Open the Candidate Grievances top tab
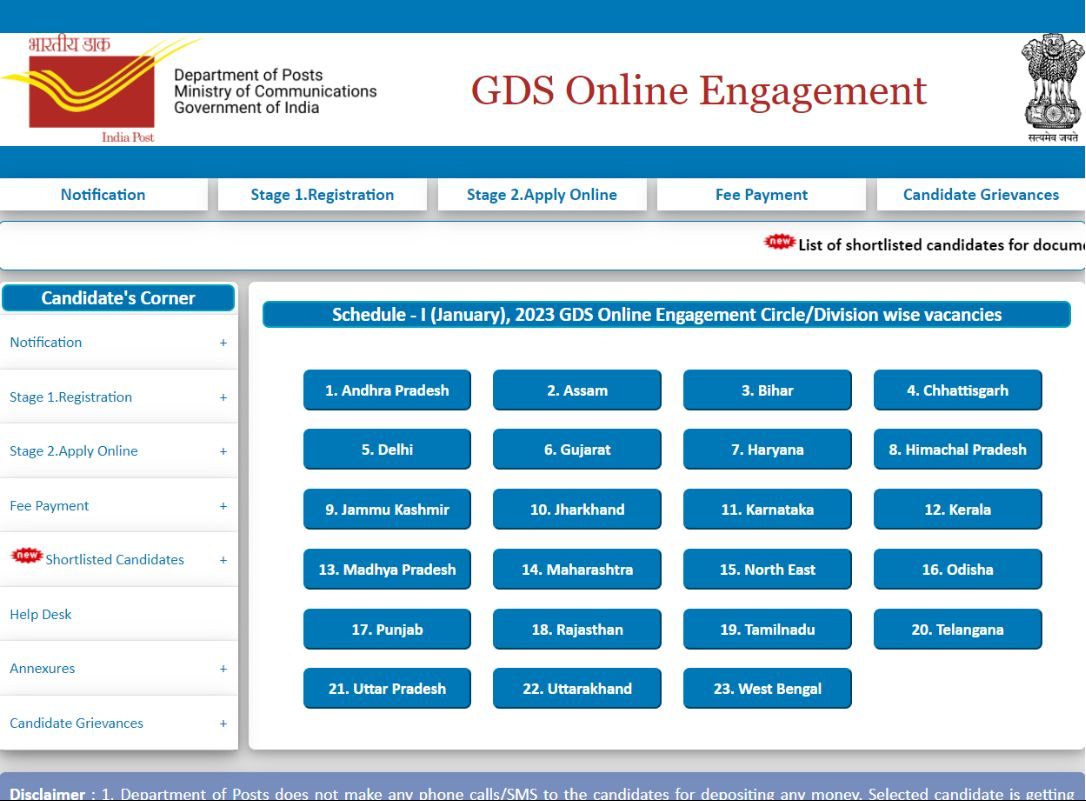1086x801 pixels. (x=981, y=195)
